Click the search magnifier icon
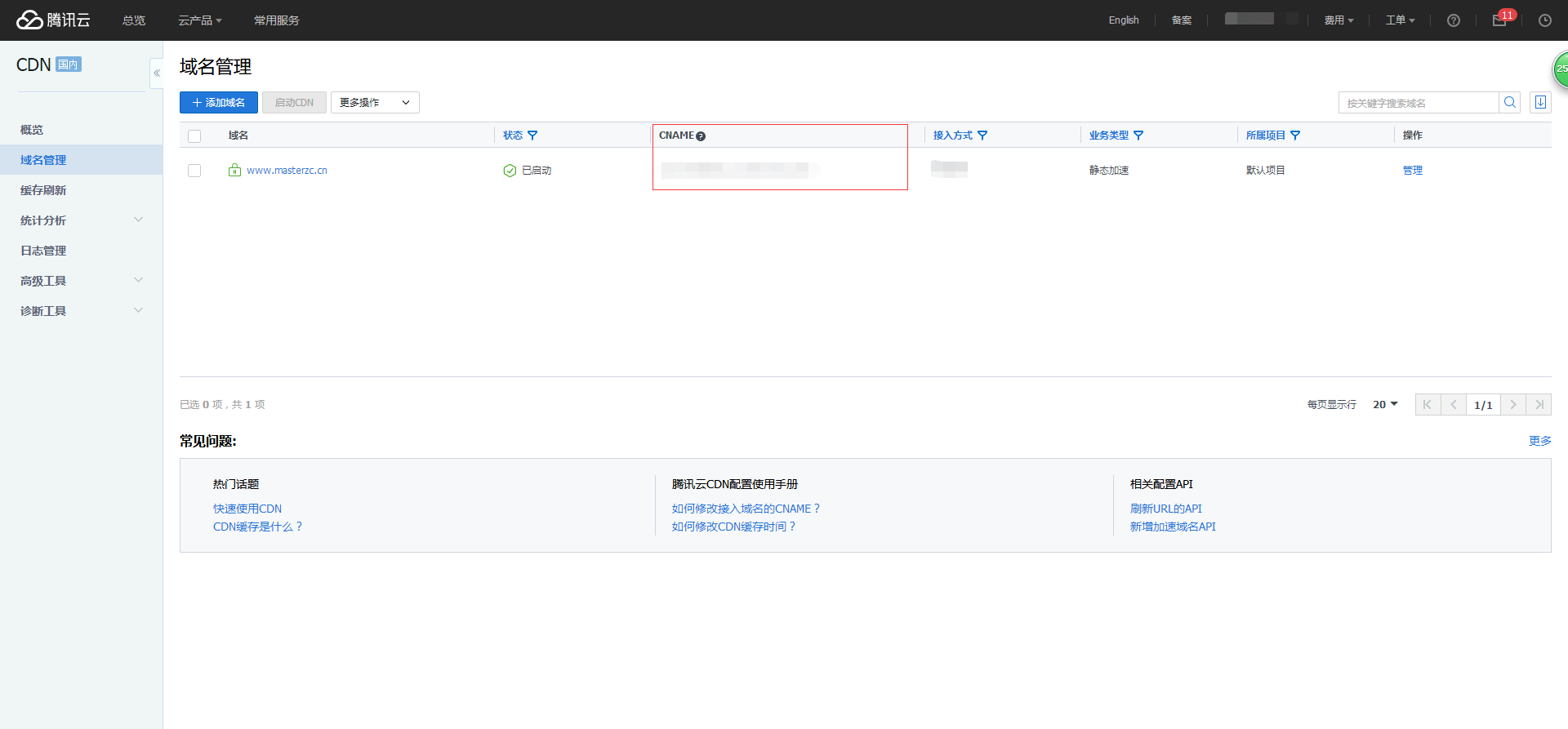Image resolution: width=1568 pixels, height=729 pixels. pos(1509,103)
